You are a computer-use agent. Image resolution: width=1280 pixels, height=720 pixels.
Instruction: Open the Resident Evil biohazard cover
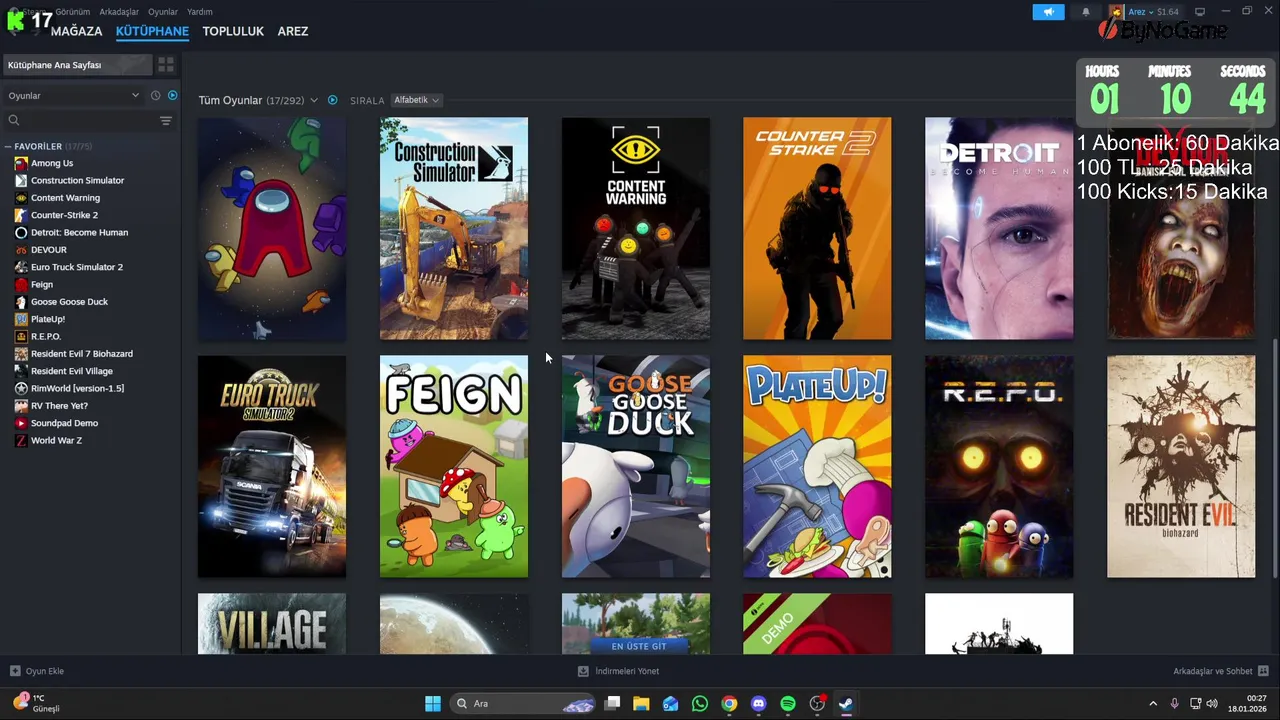click(x=1181, y=467)
